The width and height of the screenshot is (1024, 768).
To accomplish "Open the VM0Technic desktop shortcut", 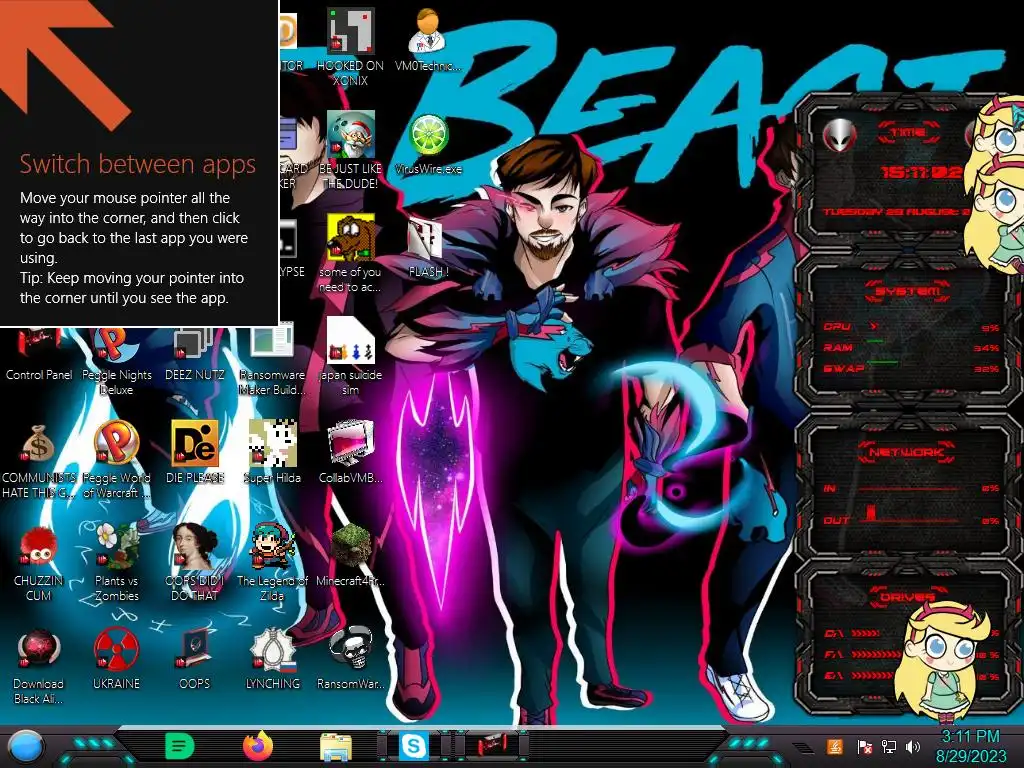I will point(428,40).
